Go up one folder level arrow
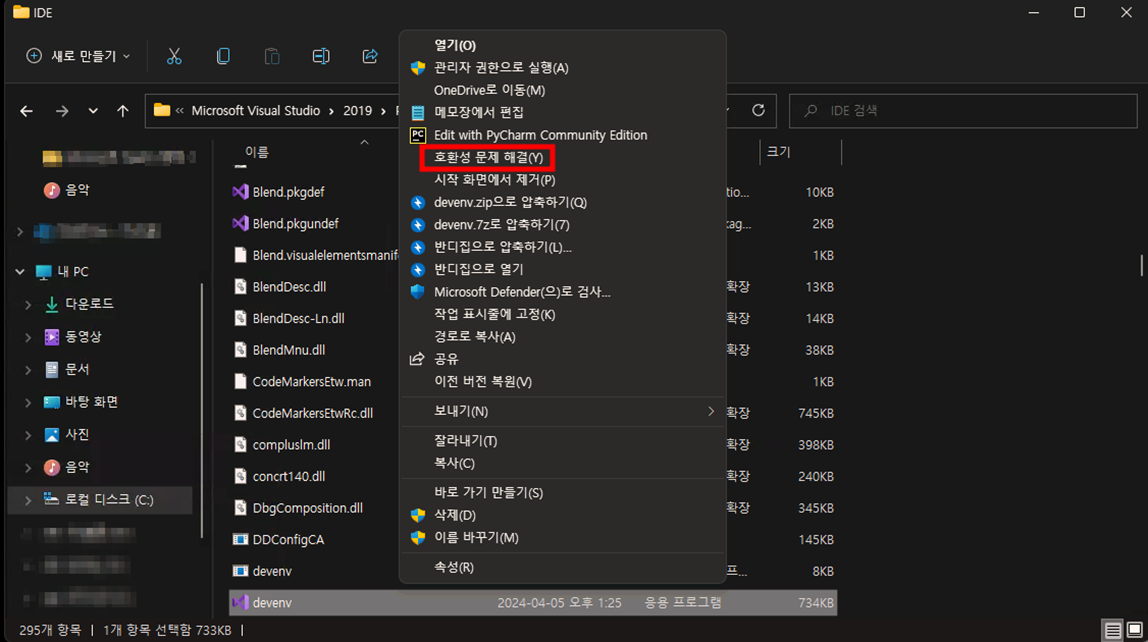 tap(122, 111)
